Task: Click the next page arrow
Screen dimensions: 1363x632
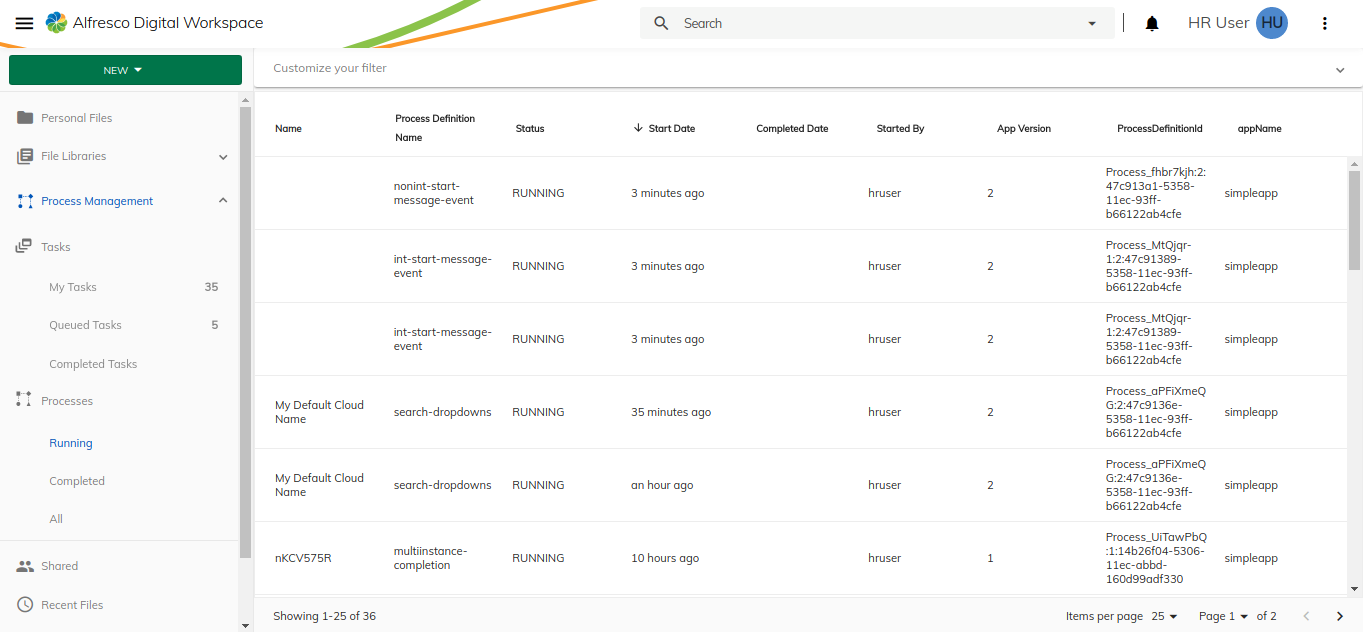Action: [x=1340, y=616]
